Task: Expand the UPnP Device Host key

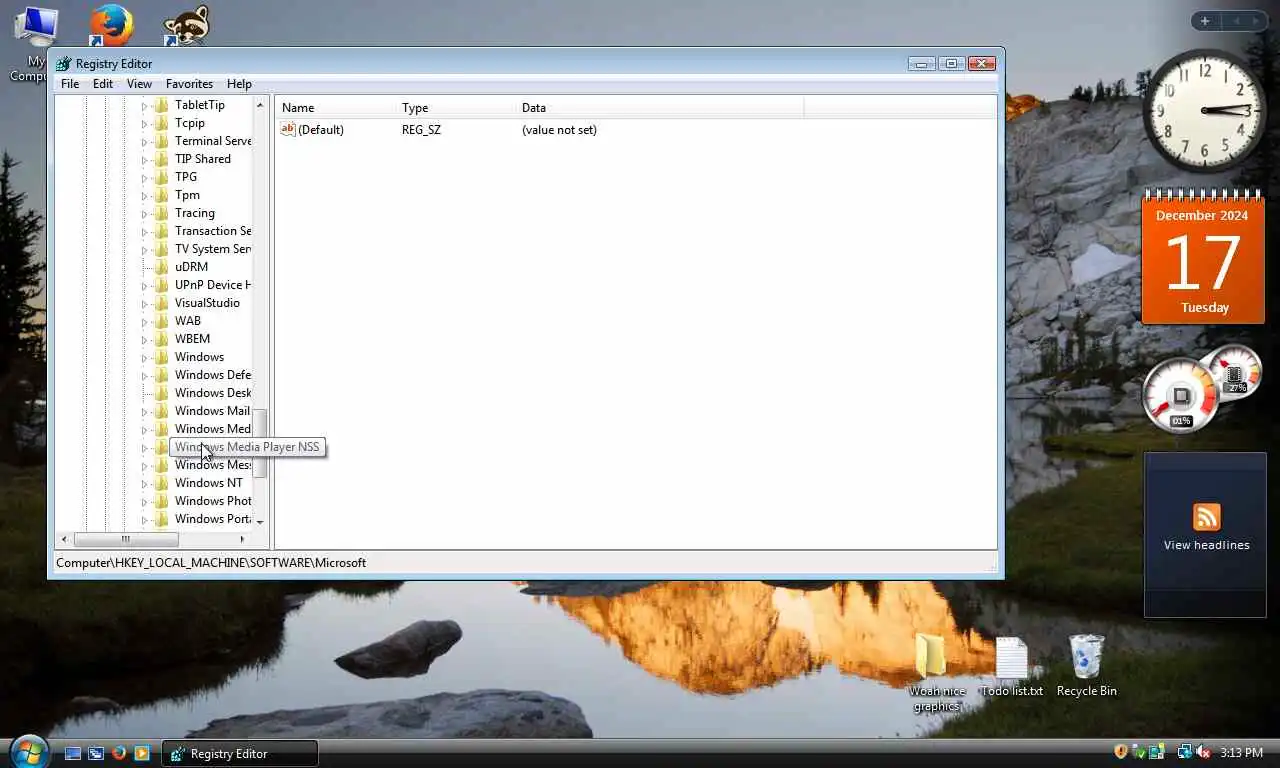Action: coord(144,285)
